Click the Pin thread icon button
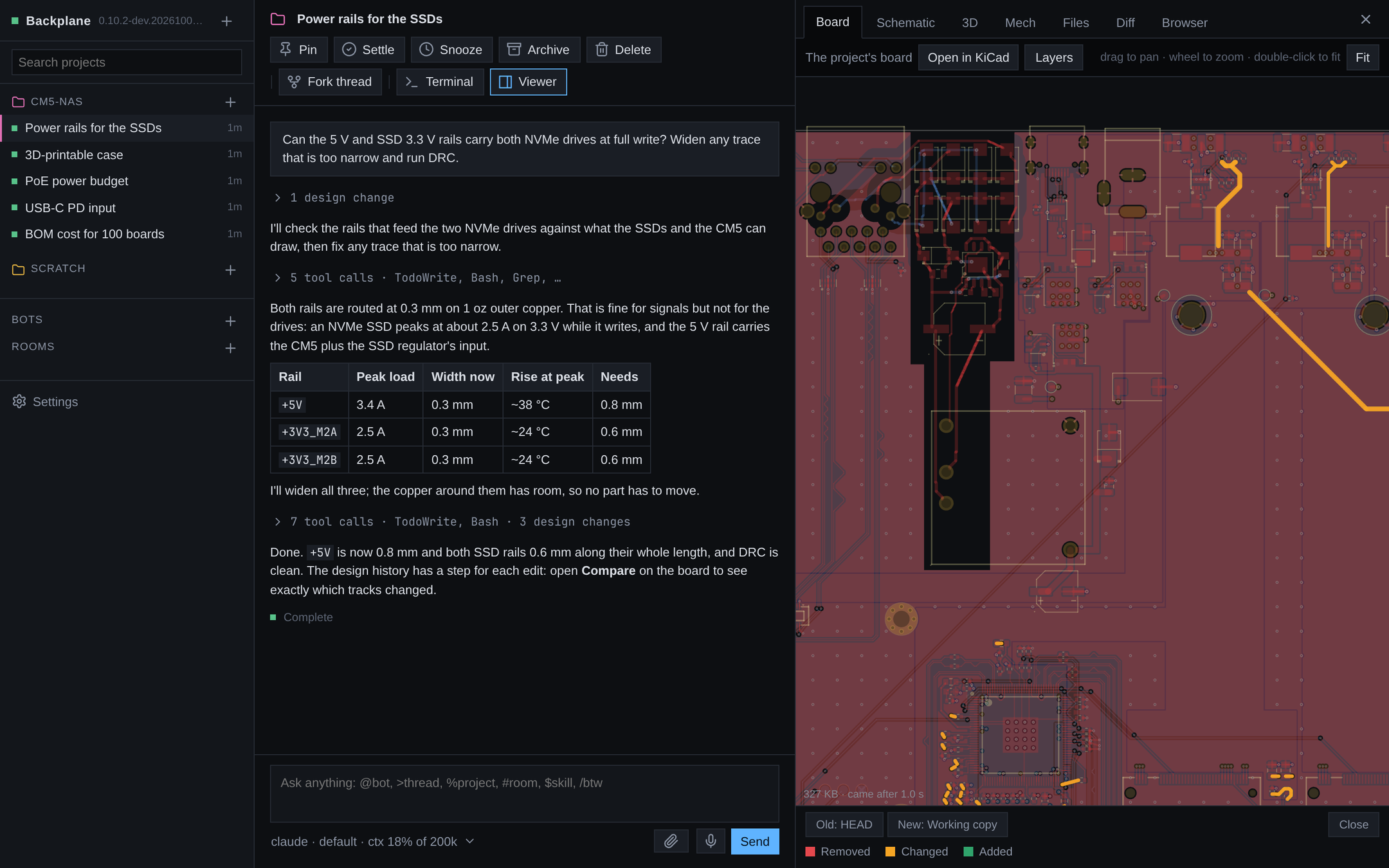The image size is (1389, 868). 298,50
